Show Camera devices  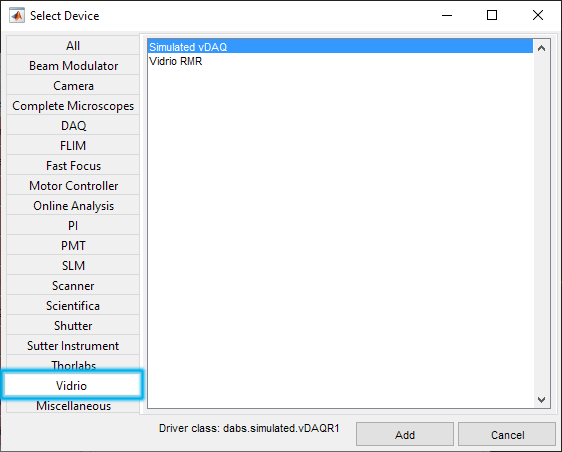[x=73, y=85]
